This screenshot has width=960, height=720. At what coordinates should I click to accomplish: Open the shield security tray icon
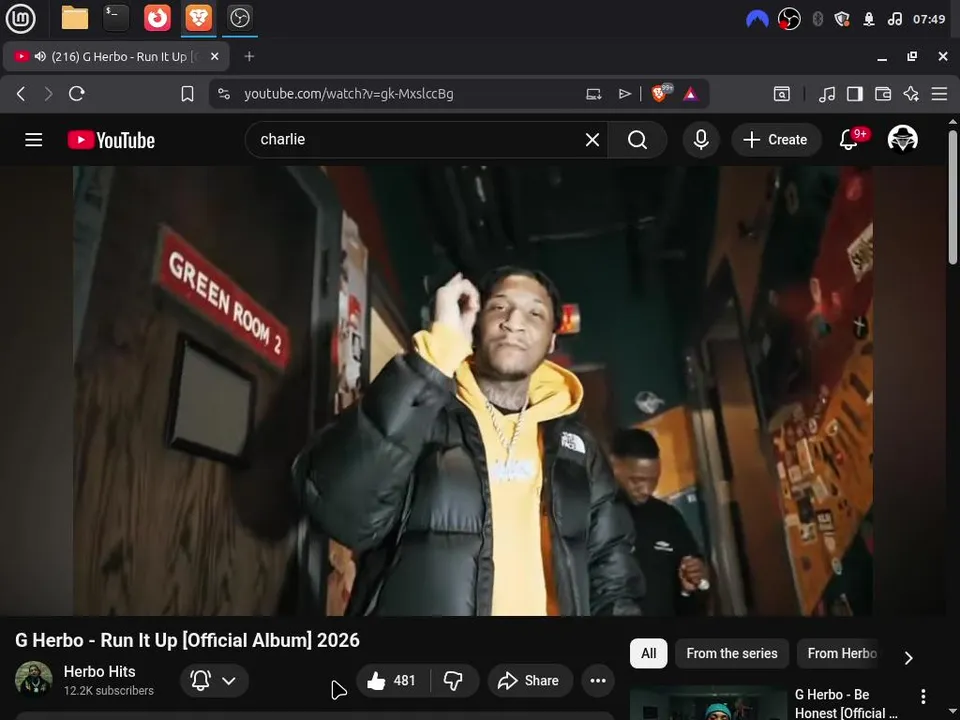pos(842,19)
